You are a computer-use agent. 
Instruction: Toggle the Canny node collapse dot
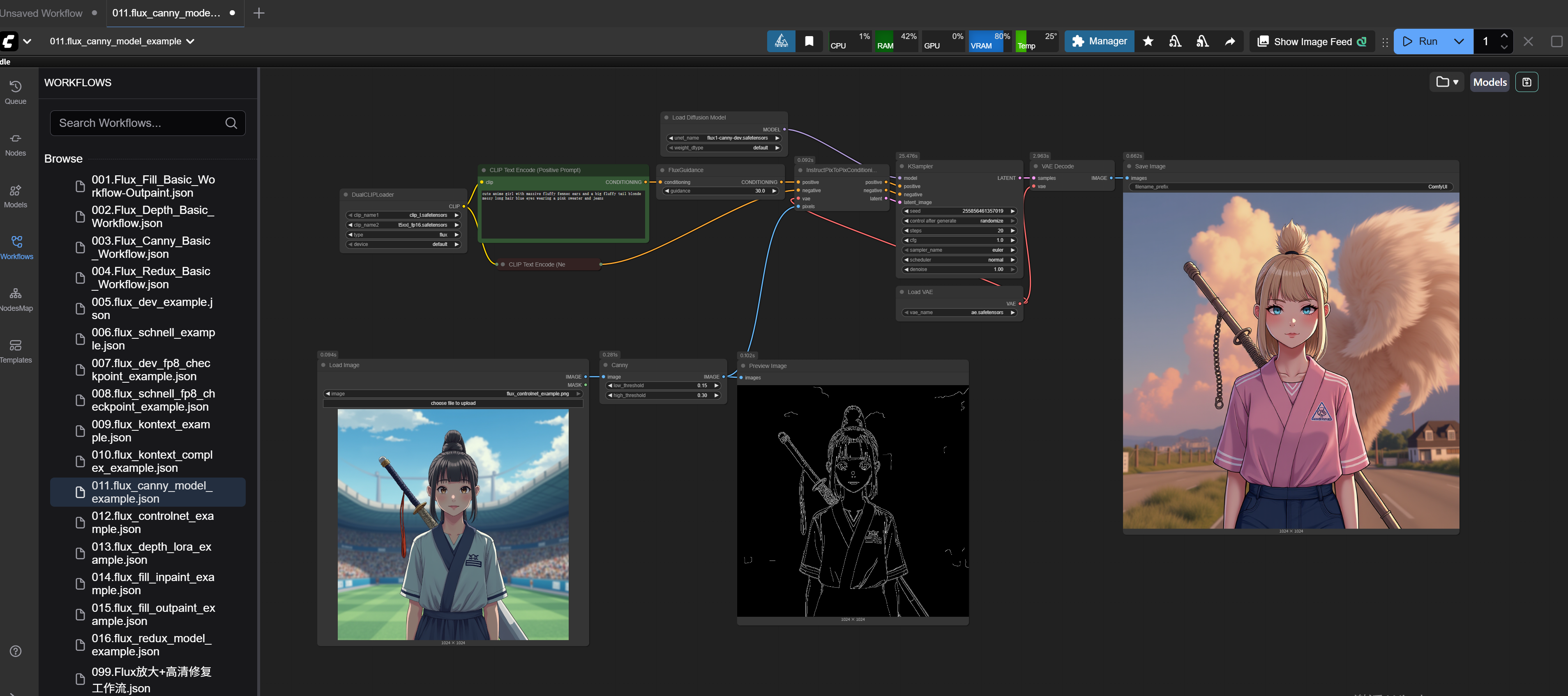606,365
